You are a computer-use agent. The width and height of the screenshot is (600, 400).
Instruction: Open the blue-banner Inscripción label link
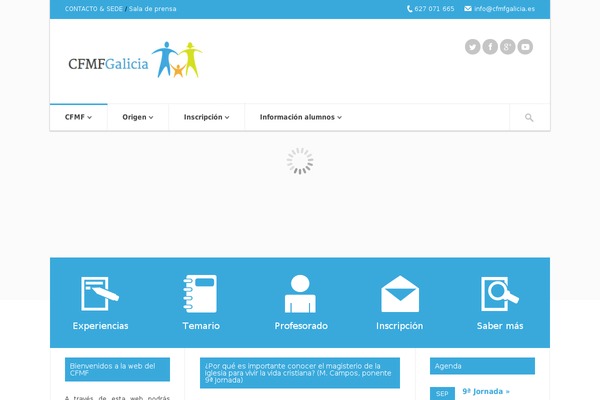tap(399, 326)
